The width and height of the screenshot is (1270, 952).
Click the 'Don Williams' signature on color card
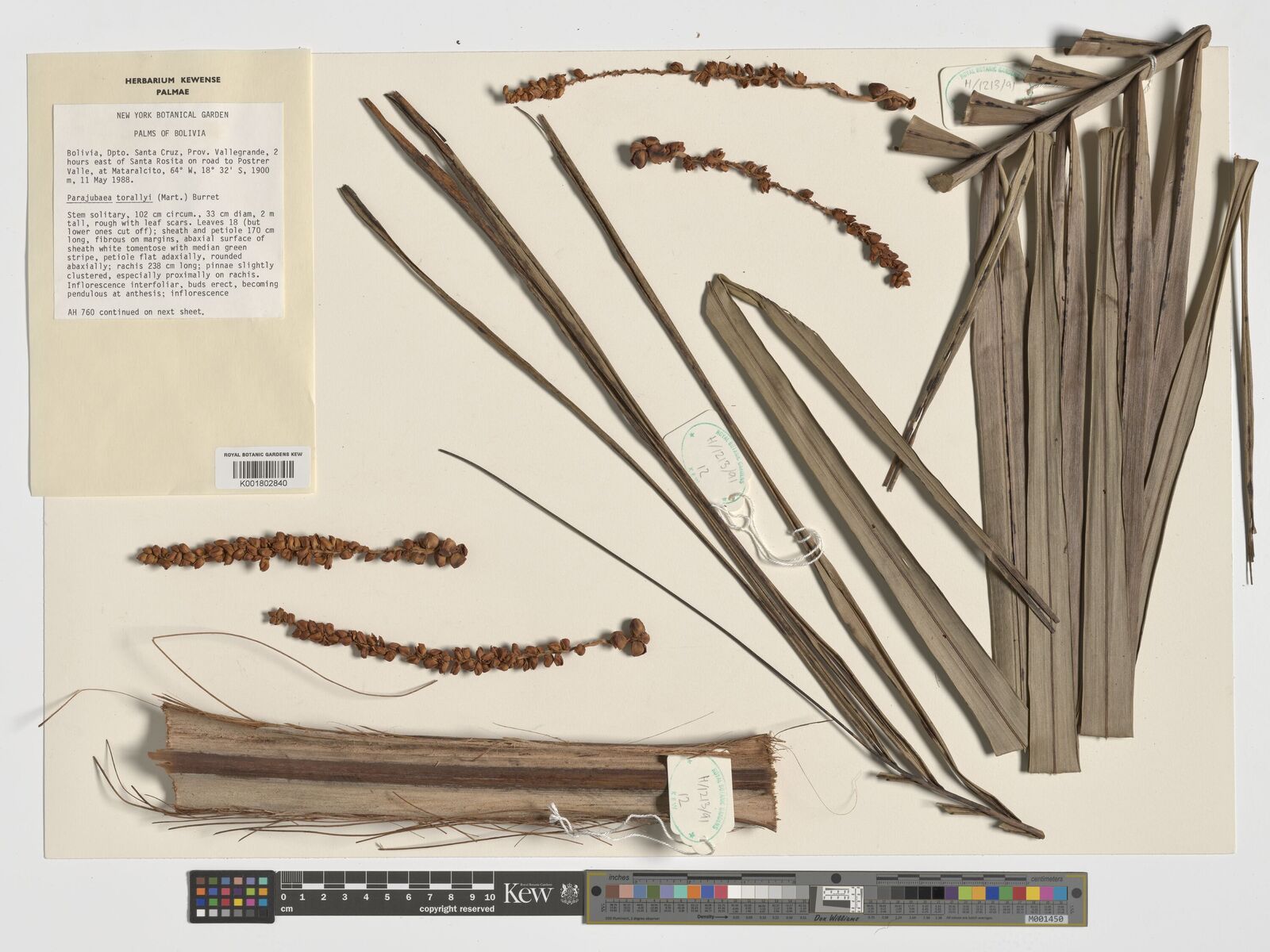pos(836,918)
